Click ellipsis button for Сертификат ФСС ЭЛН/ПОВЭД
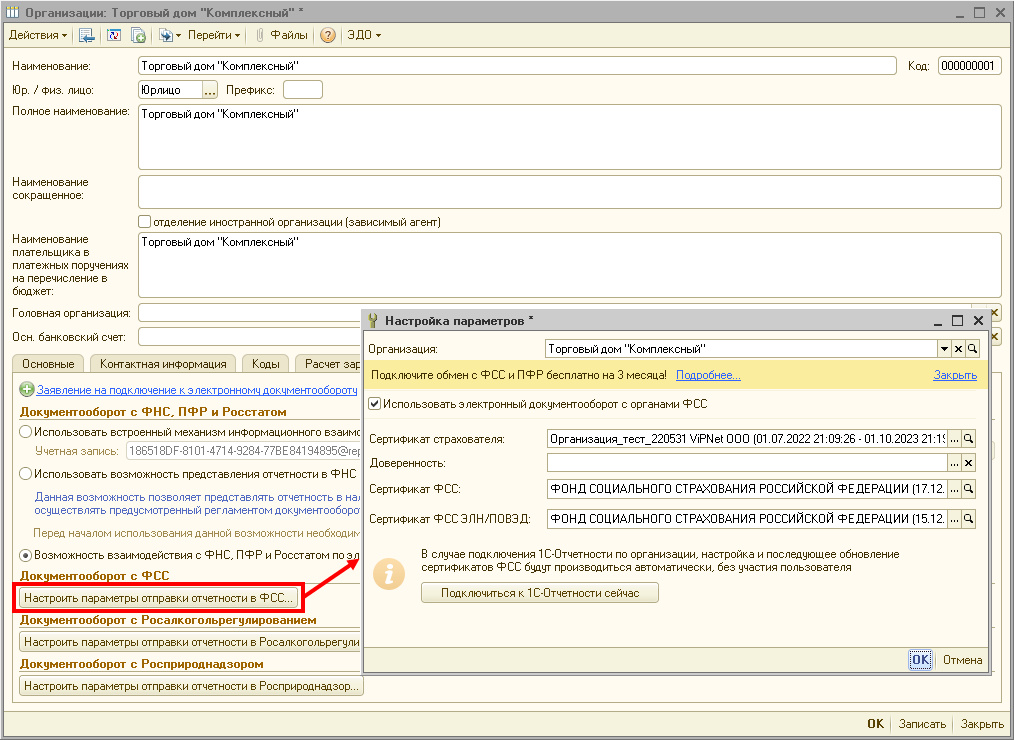The width and height of the screenshot is (1014, 740). tap(954, 519)
